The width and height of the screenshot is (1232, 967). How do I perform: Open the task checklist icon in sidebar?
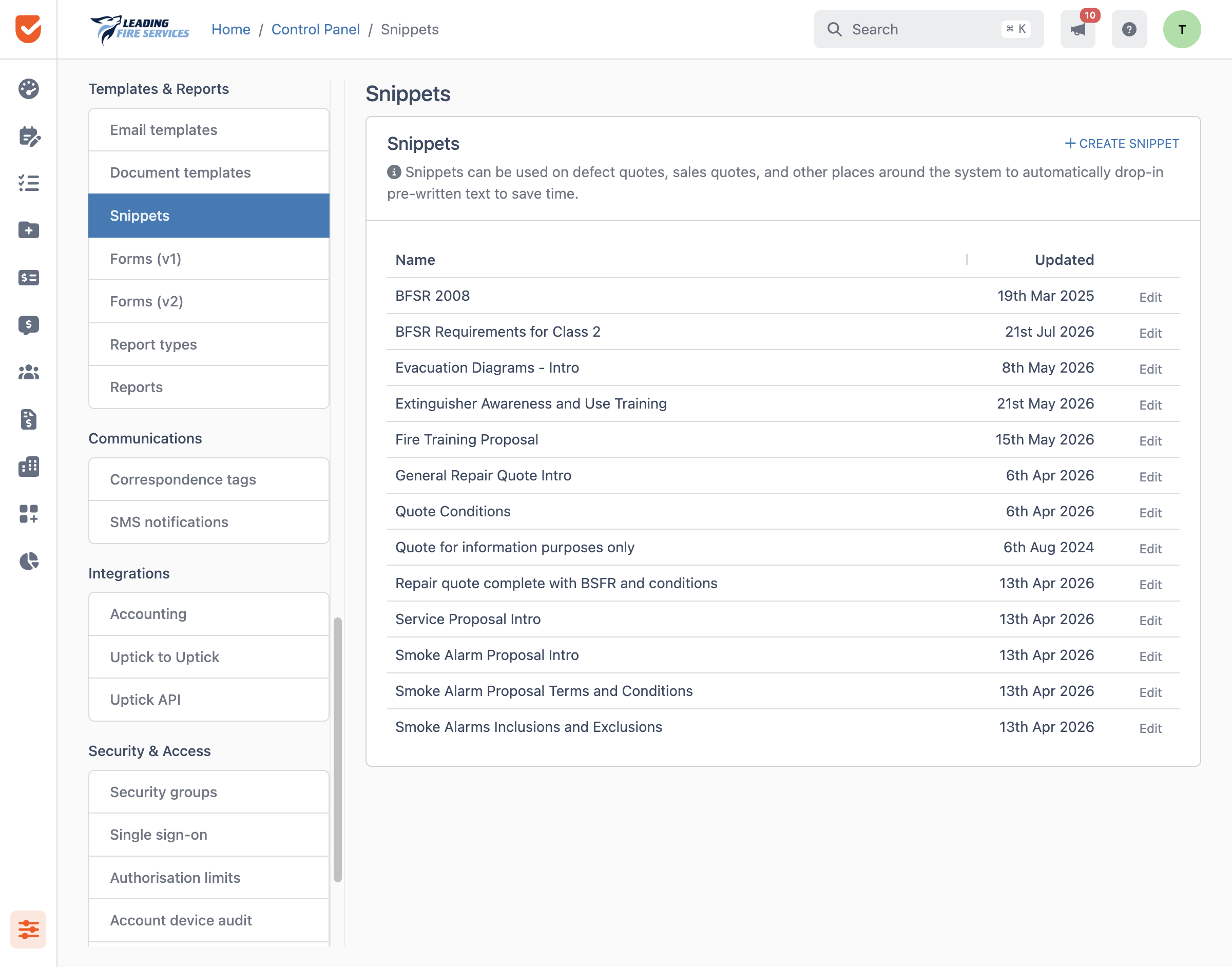[x=28, y=183]
